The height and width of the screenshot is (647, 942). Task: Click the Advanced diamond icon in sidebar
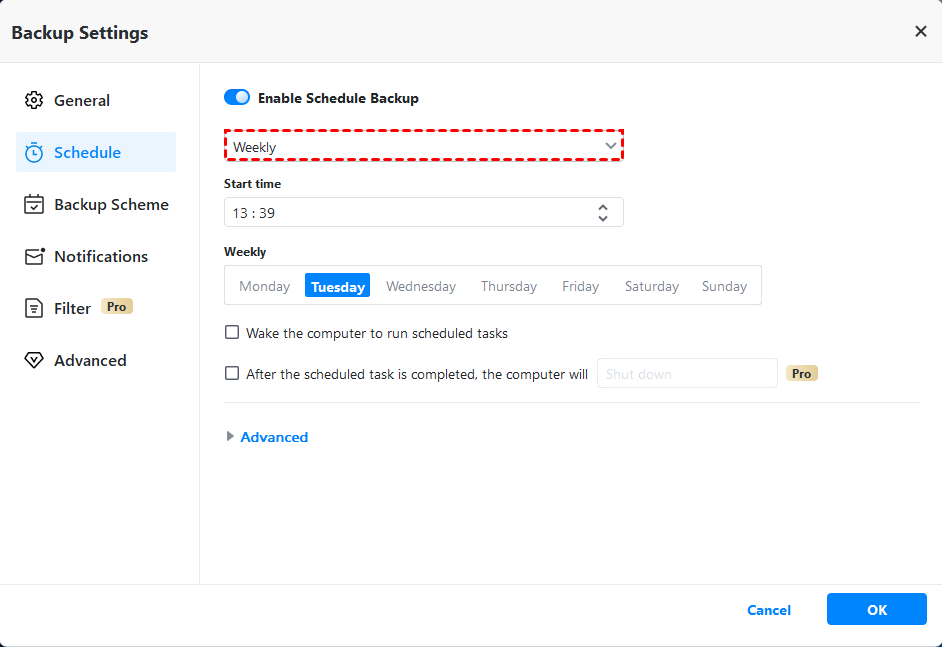point(34,361)
